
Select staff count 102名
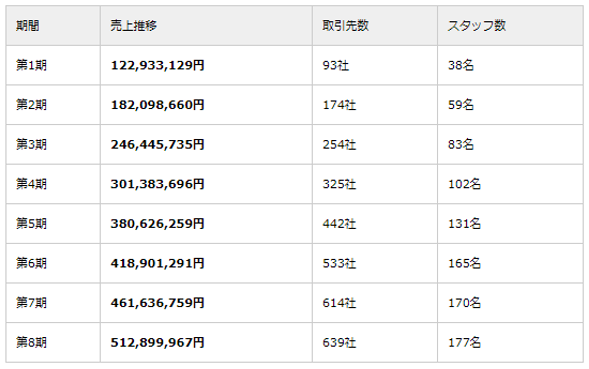click(464, 184)
